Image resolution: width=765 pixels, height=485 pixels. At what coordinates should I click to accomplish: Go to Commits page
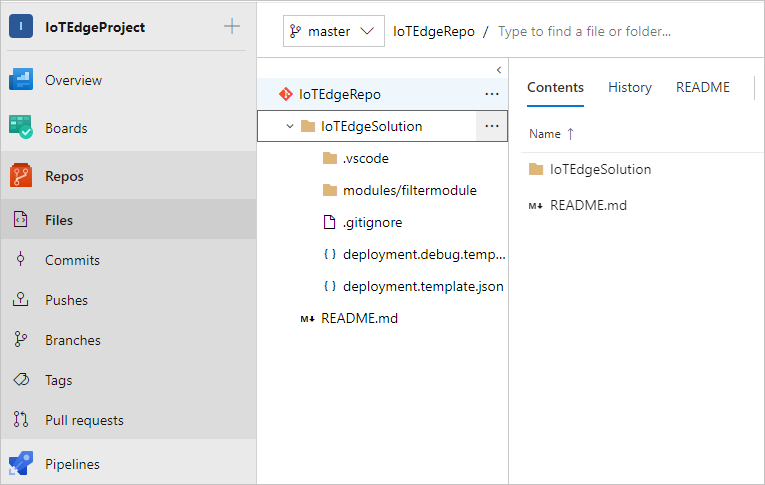tap(72, 260)
